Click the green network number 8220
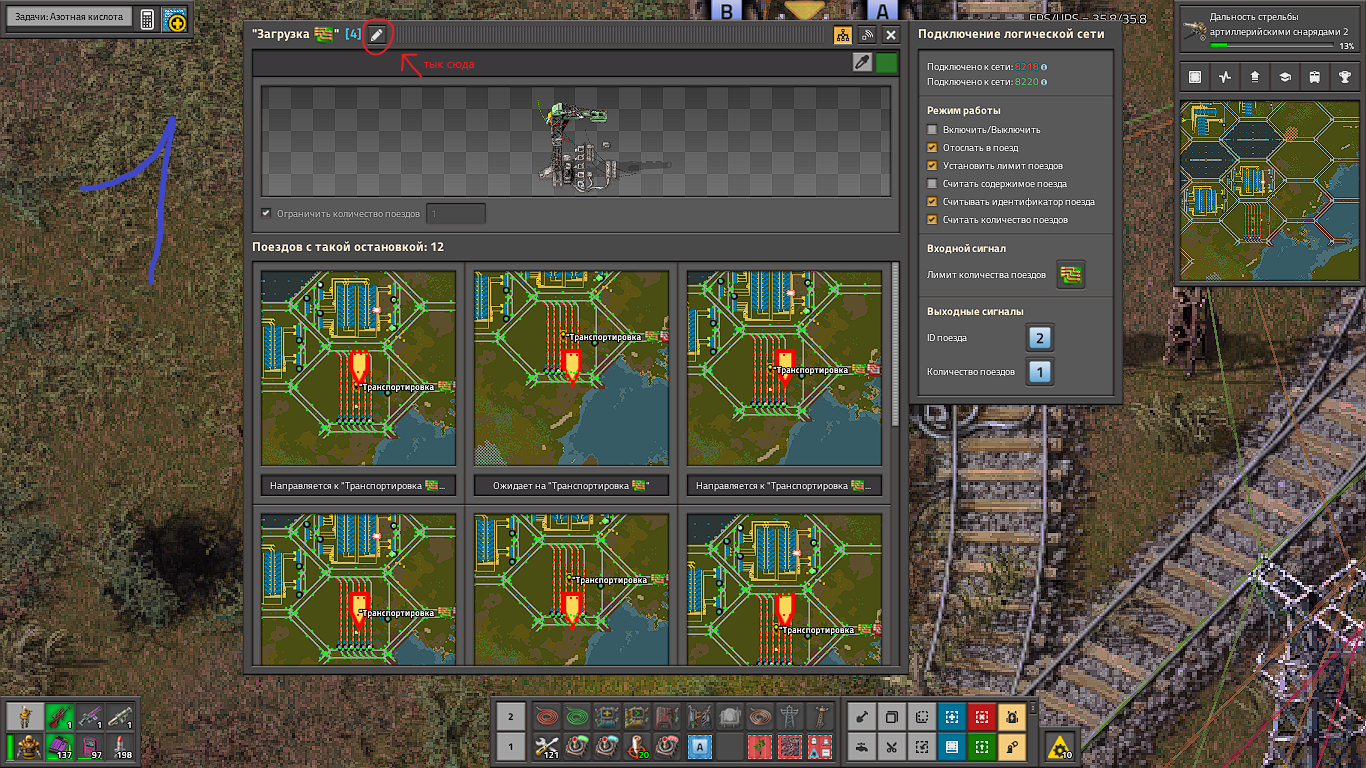Viewport: 1366px width, 768px height. pyautogui.click(x=1025, y=83)
